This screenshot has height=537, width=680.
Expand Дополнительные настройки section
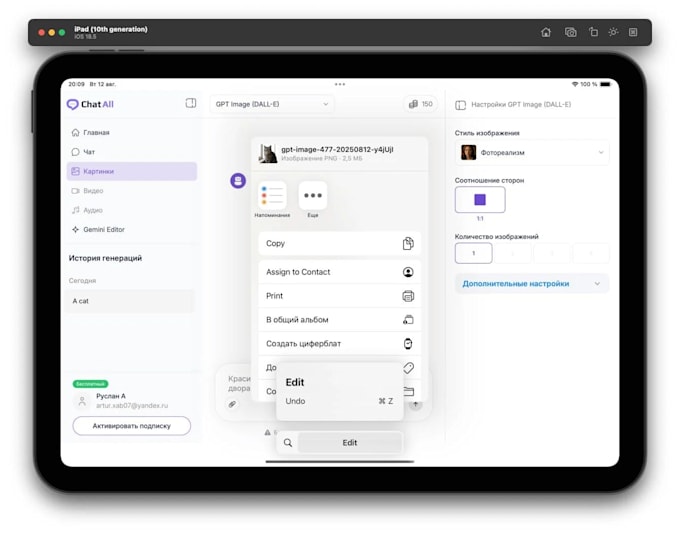(x=532, y=284)
